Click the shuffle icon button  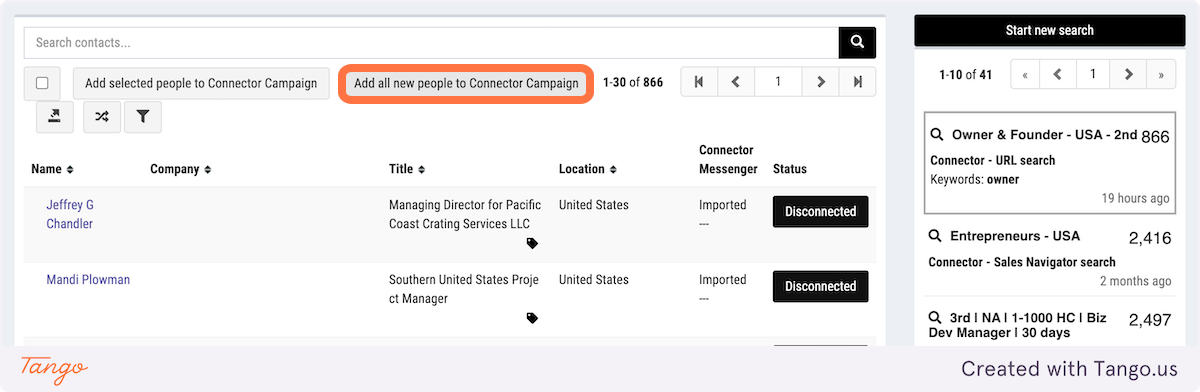click(102, 117)
